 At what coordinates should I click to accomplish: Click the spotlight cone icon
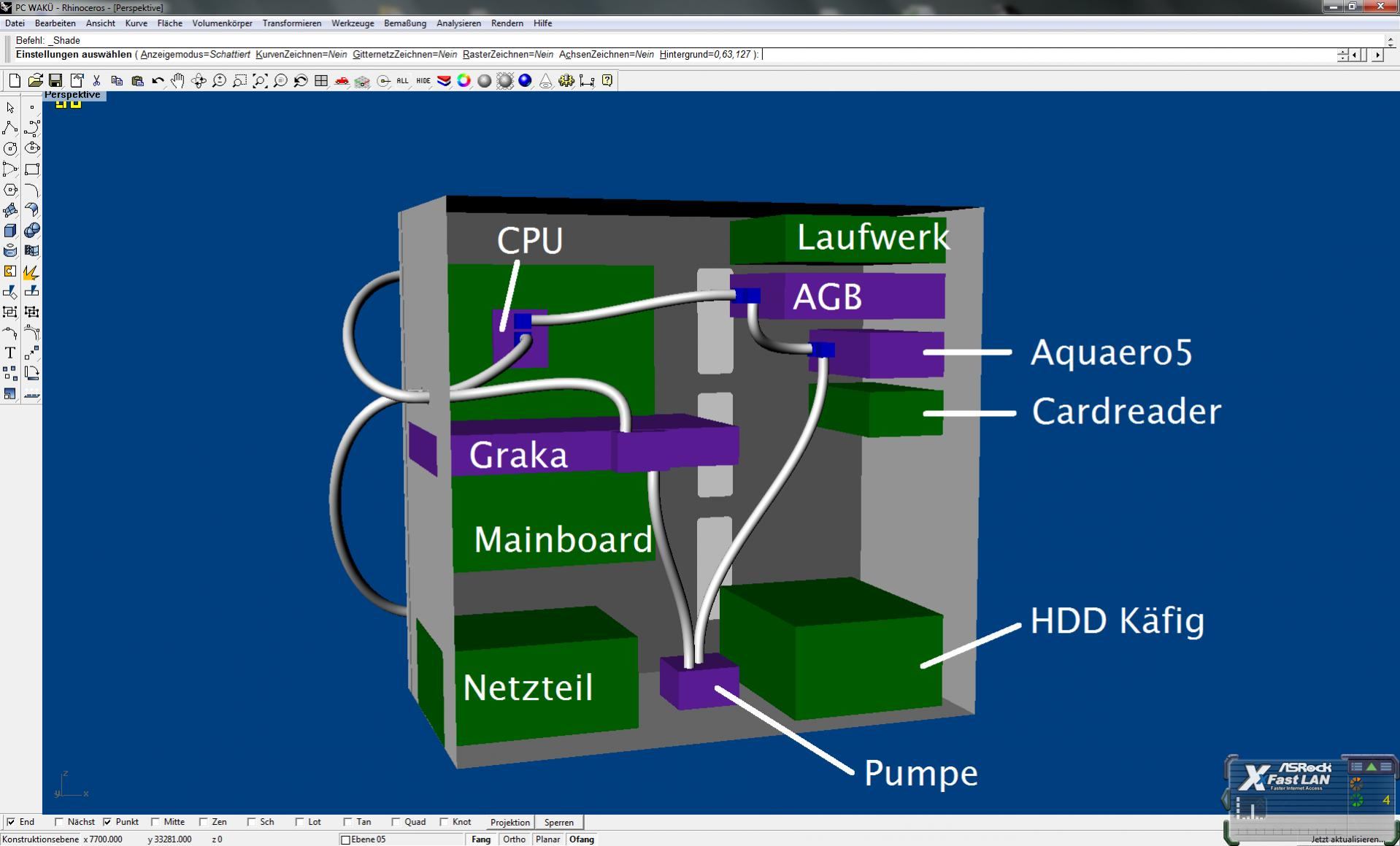[546, 81]
